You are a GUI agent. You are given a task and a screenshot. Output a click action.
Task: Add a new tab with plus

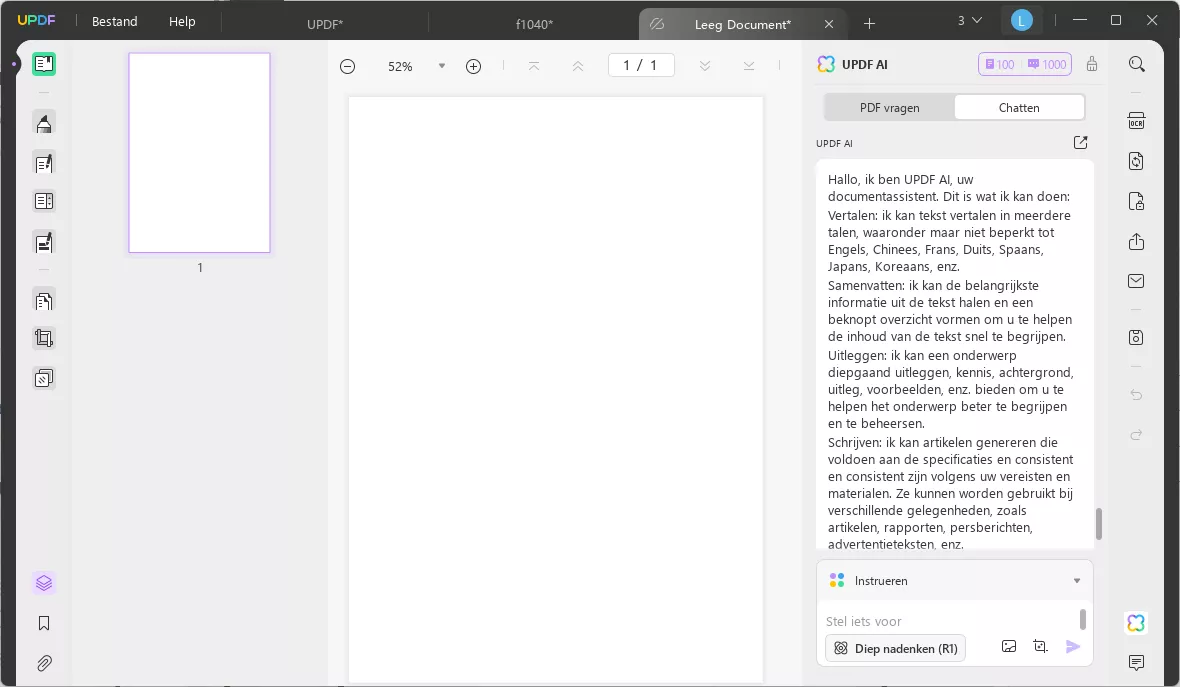click(869, 23)
